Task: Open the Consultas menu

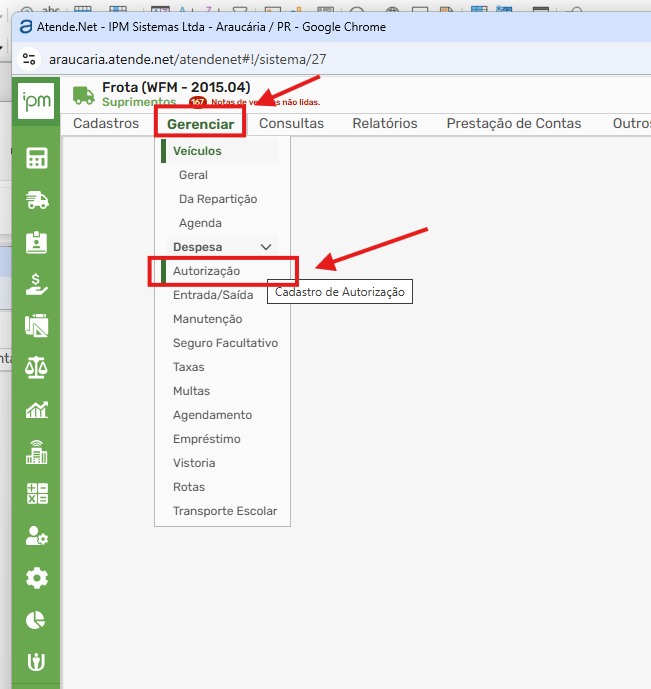Action: (291, 123)
